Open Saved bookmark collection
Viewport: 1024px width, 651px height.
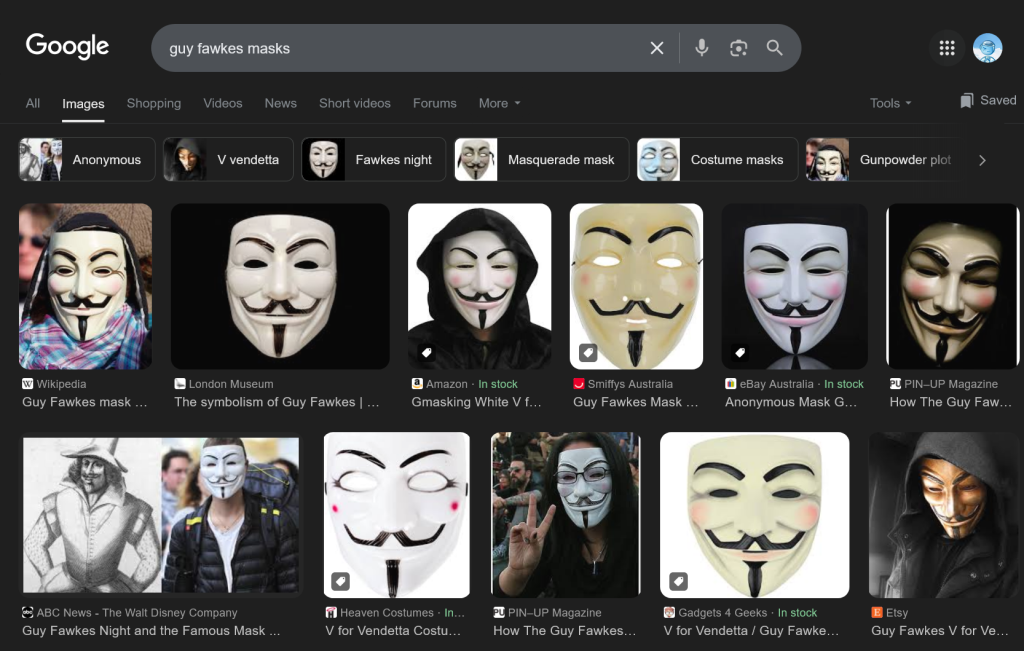coord(988,101)
